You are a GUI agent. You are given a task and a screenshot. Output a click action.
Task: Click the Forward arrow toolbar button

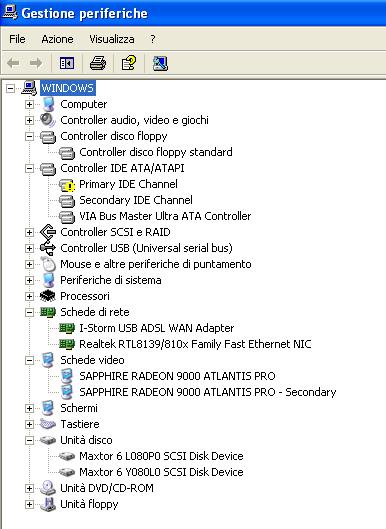[36, 63]
